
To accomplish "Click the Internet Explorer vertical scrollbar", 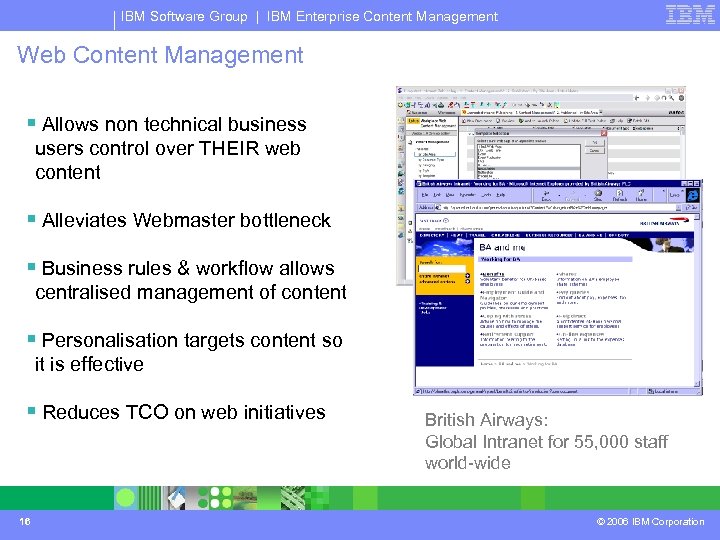I will (697, 300).
